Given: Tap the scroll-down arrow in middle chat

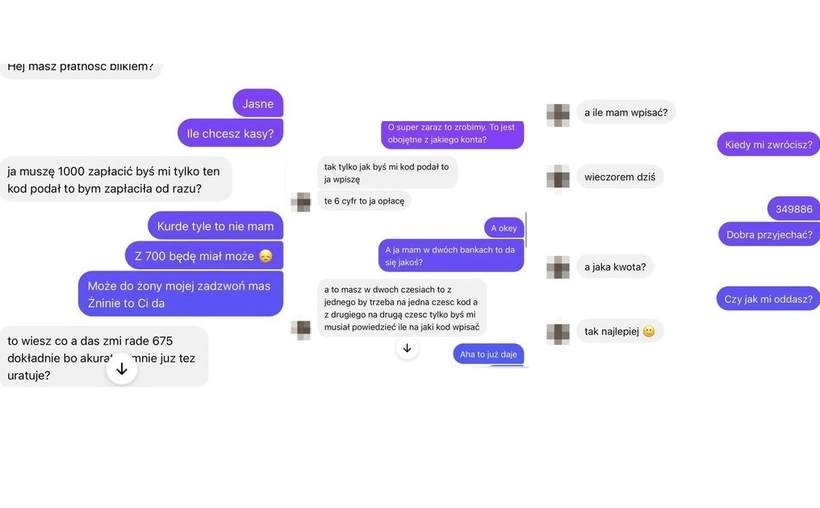Looking at the screenshot, I should (407, 348).
